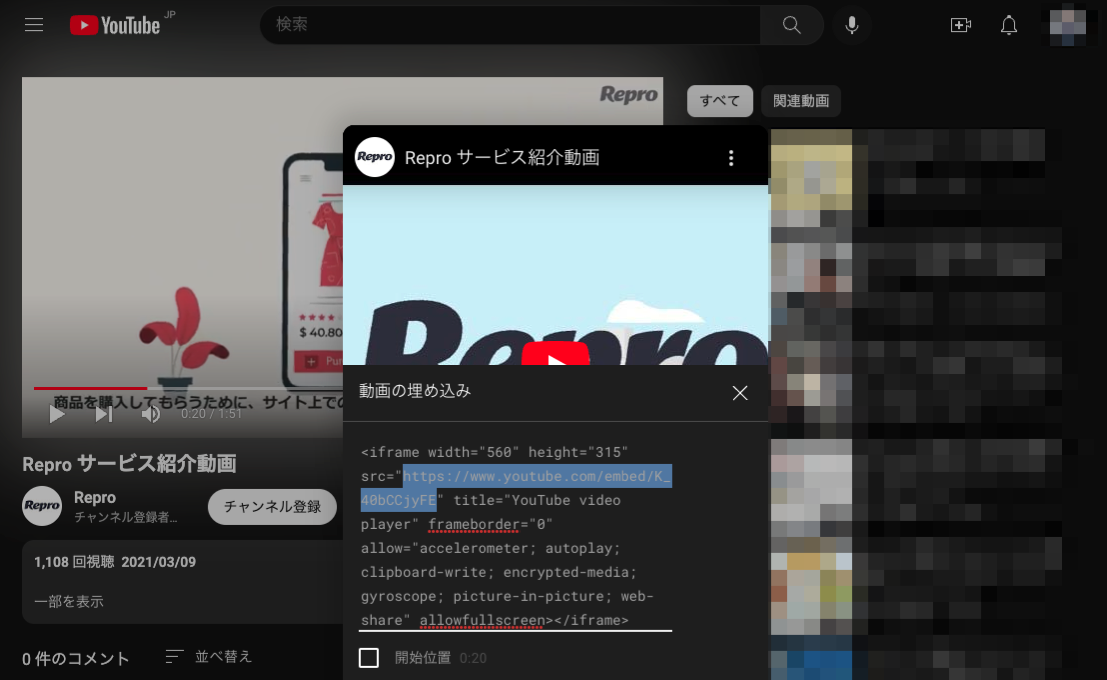Select the 関連動画 filter chip

coord(801,101)
